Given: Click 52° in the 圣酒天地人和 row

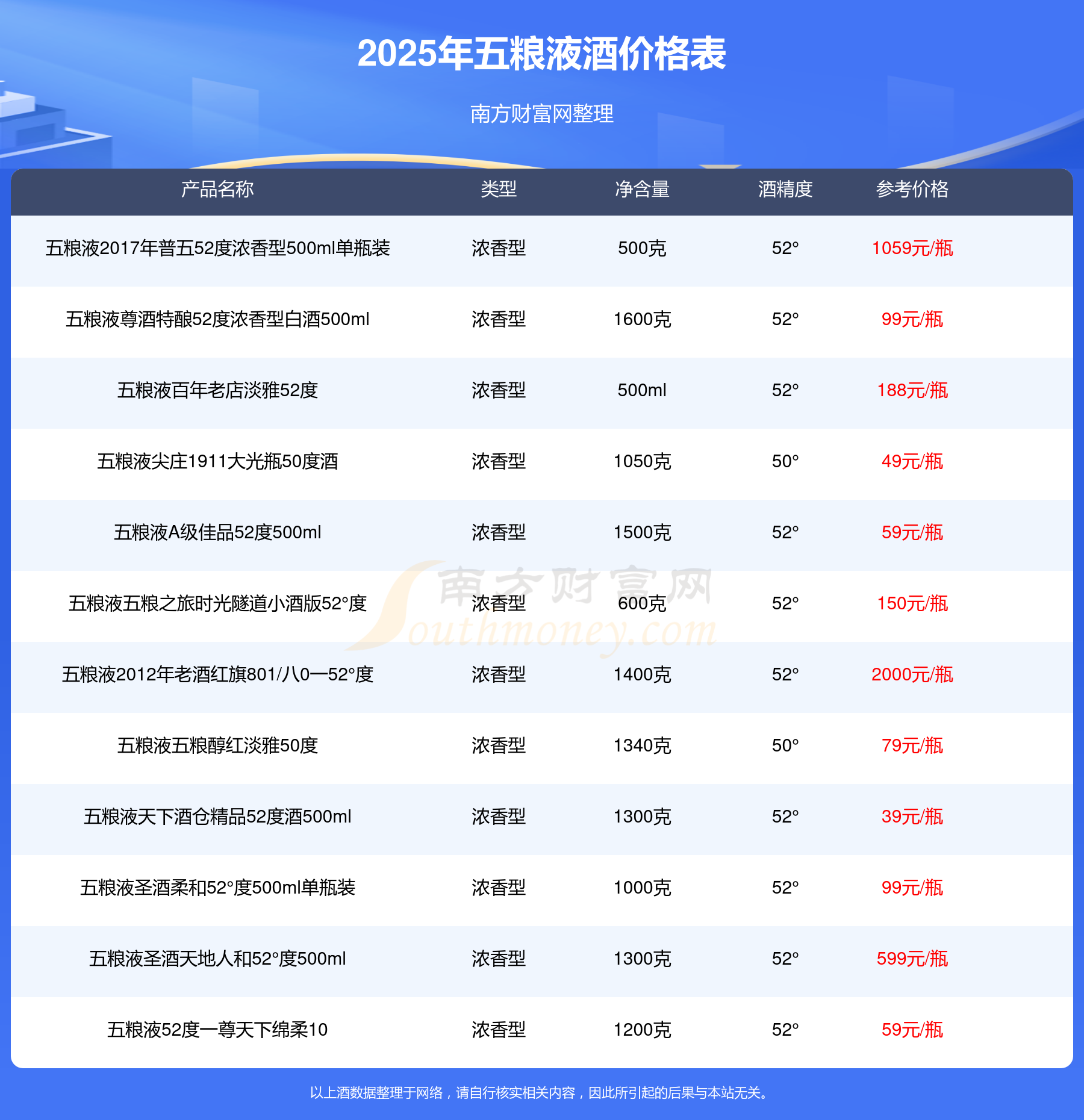Looking at the screenshot, I should [785, 959].
